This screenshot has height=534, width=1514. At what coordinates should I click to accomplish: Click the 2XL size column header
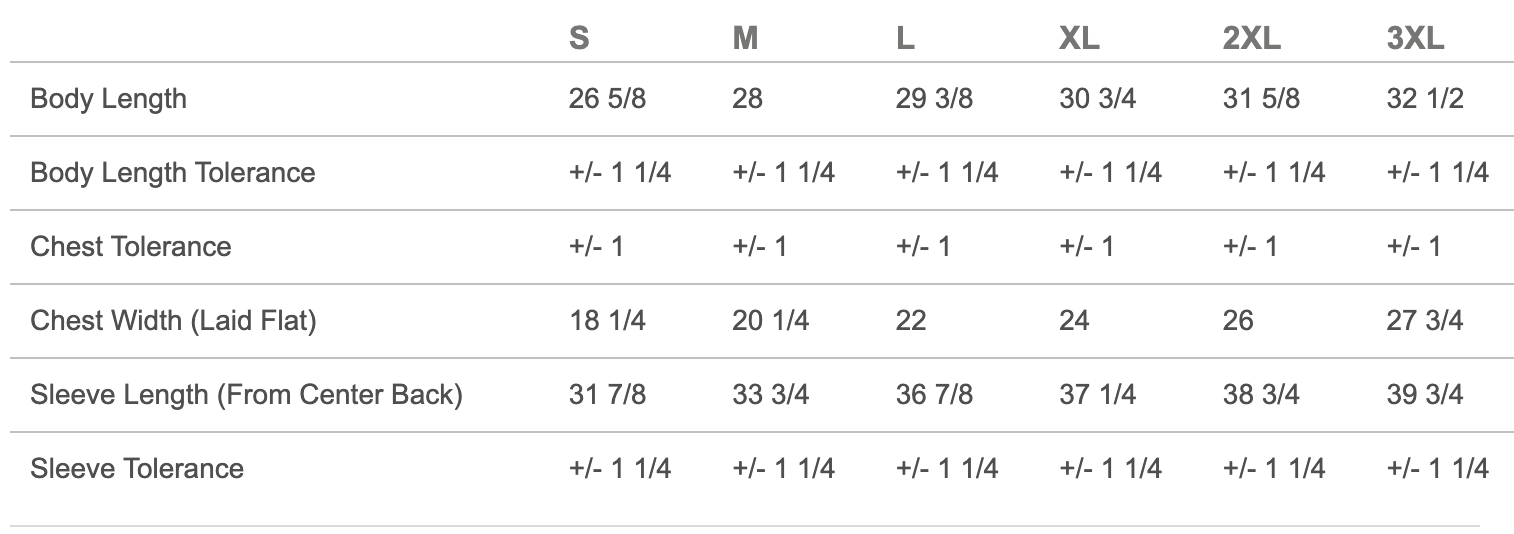click(x=1251, y=38)
